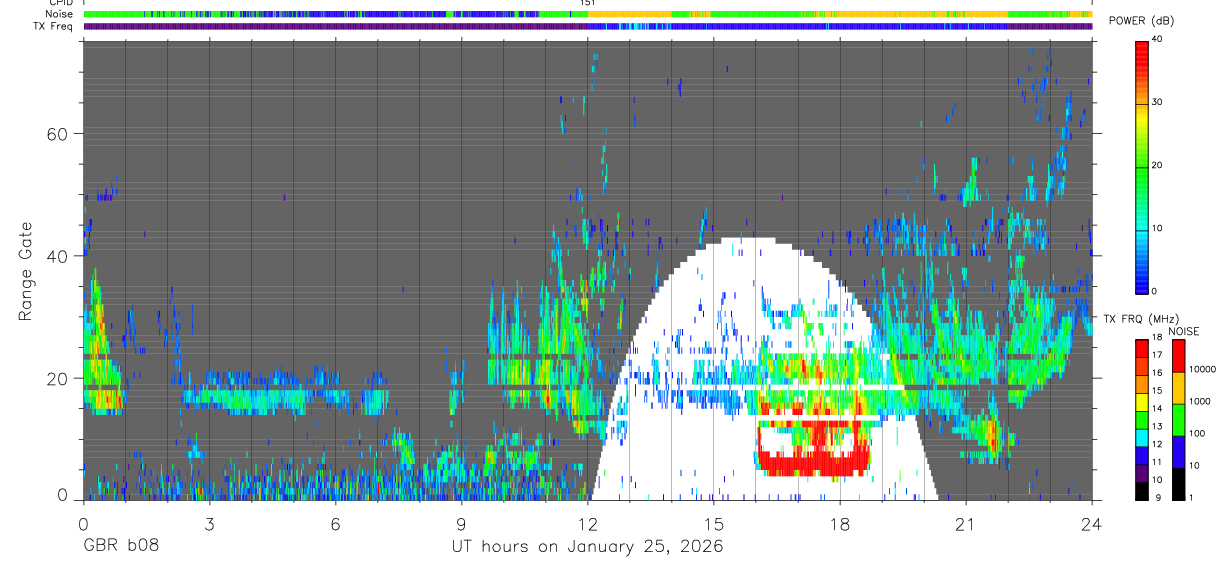Click the "Range Gate" axis label

(x=26, y=271)
